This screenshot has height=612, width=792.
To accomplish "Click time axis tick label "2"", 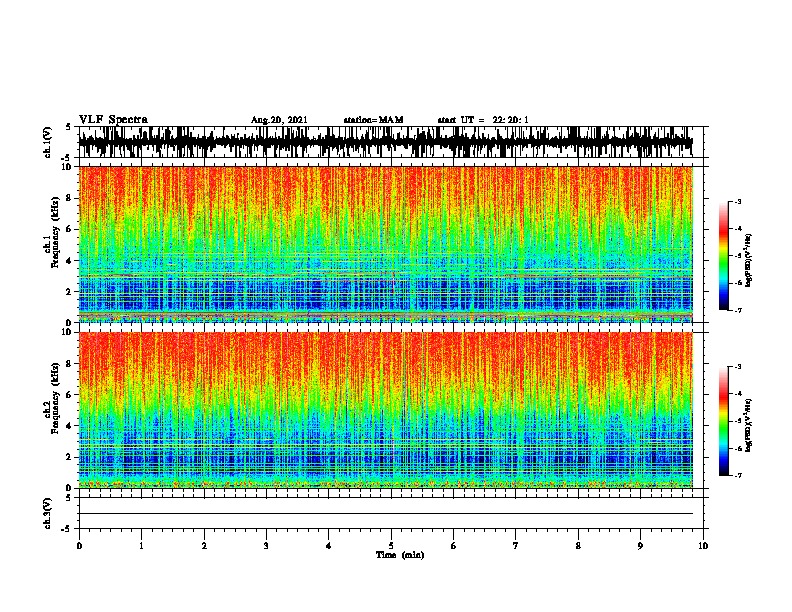I will click(x=204, y=546).
